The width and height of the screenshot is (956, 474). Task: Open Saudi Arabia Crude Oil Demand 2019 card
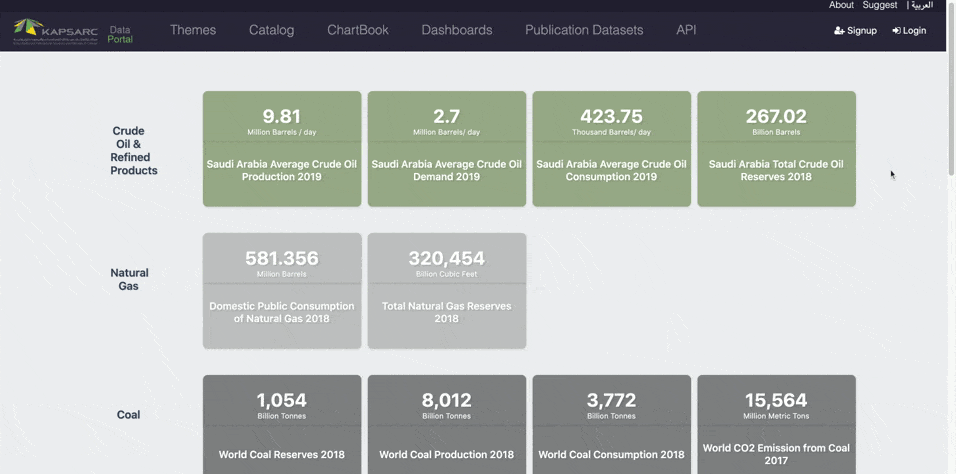coord(446,149)
